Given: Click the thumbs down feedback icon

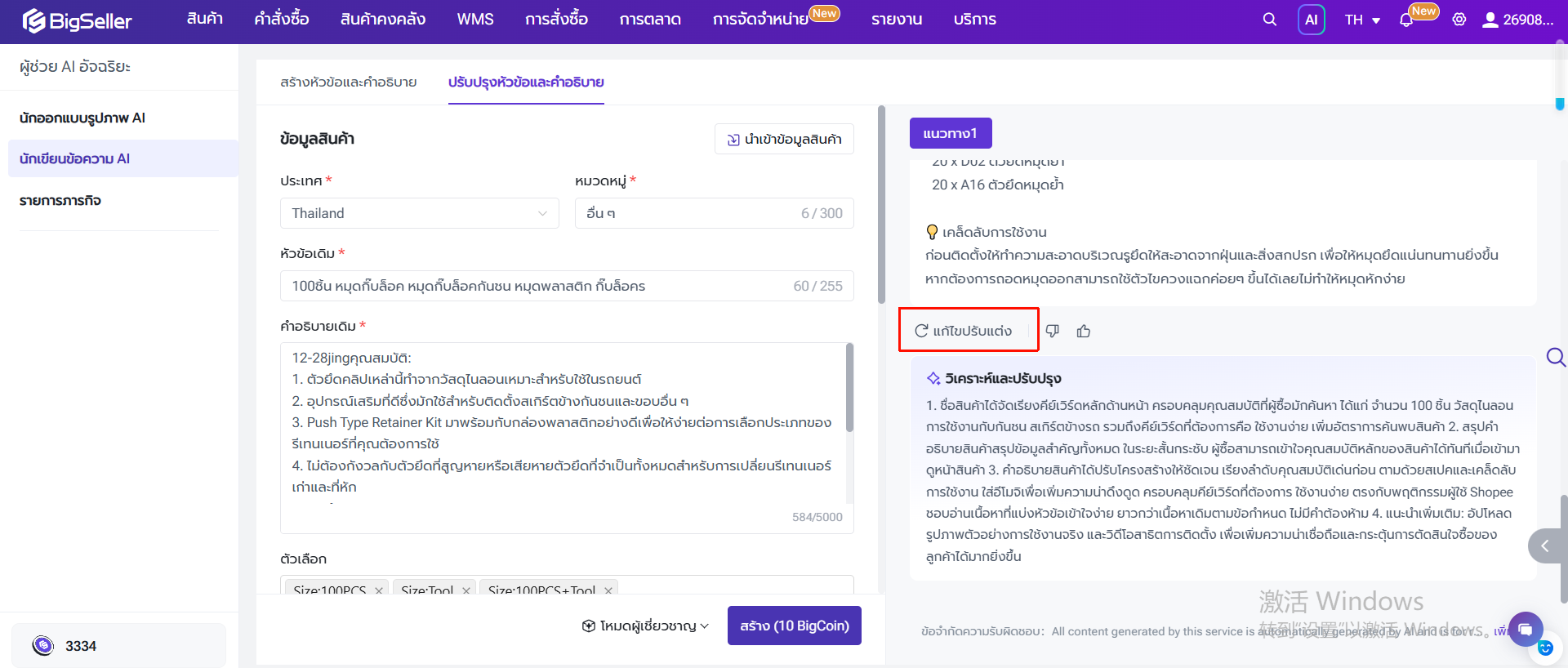Looking at the screenshot, I should click(1053, 331).
